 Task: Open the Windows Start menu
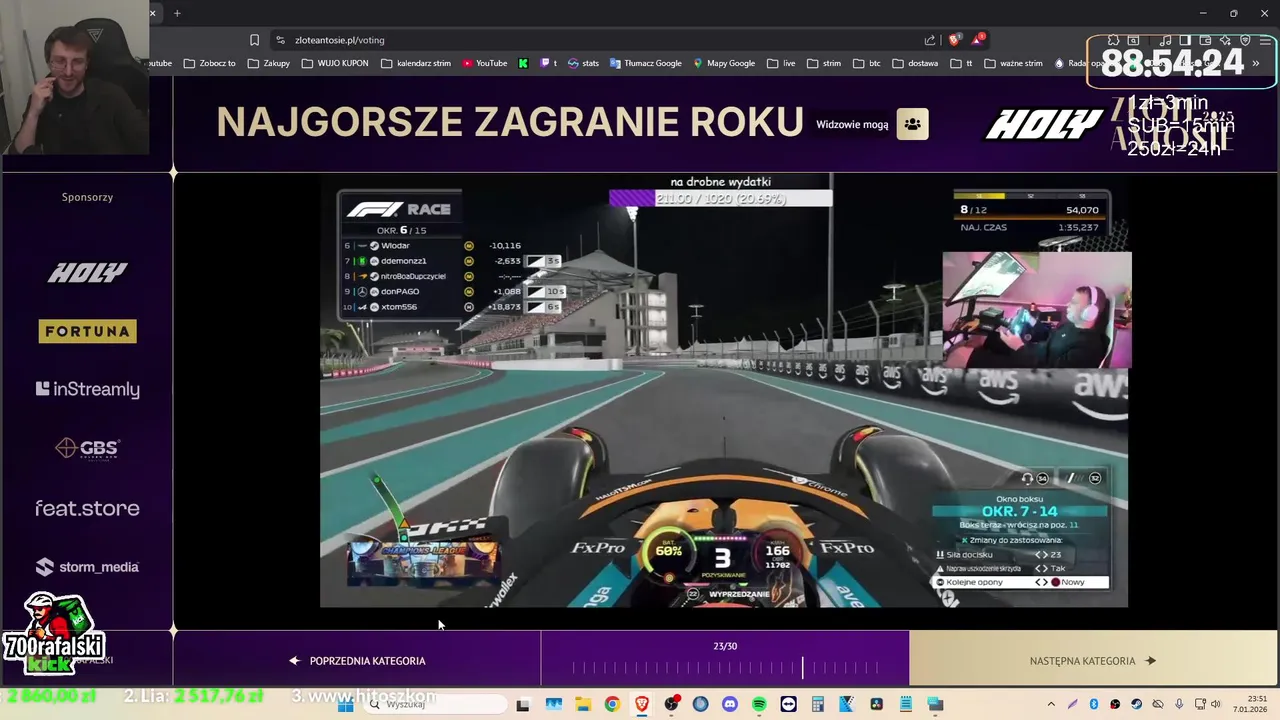coord(345,704)
